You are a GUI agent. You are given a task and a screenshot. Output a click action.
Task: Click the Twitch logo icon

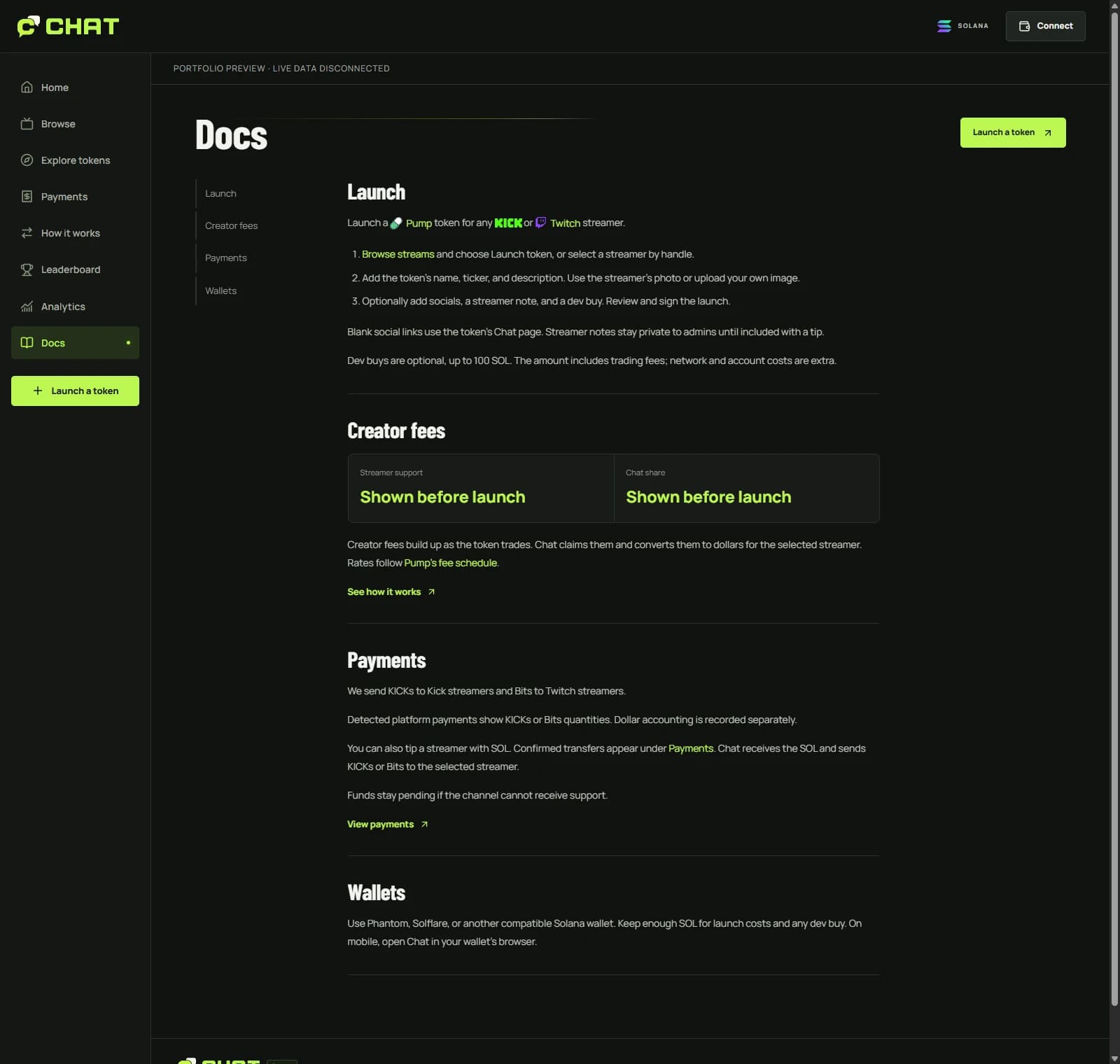[x=541, y=223]
